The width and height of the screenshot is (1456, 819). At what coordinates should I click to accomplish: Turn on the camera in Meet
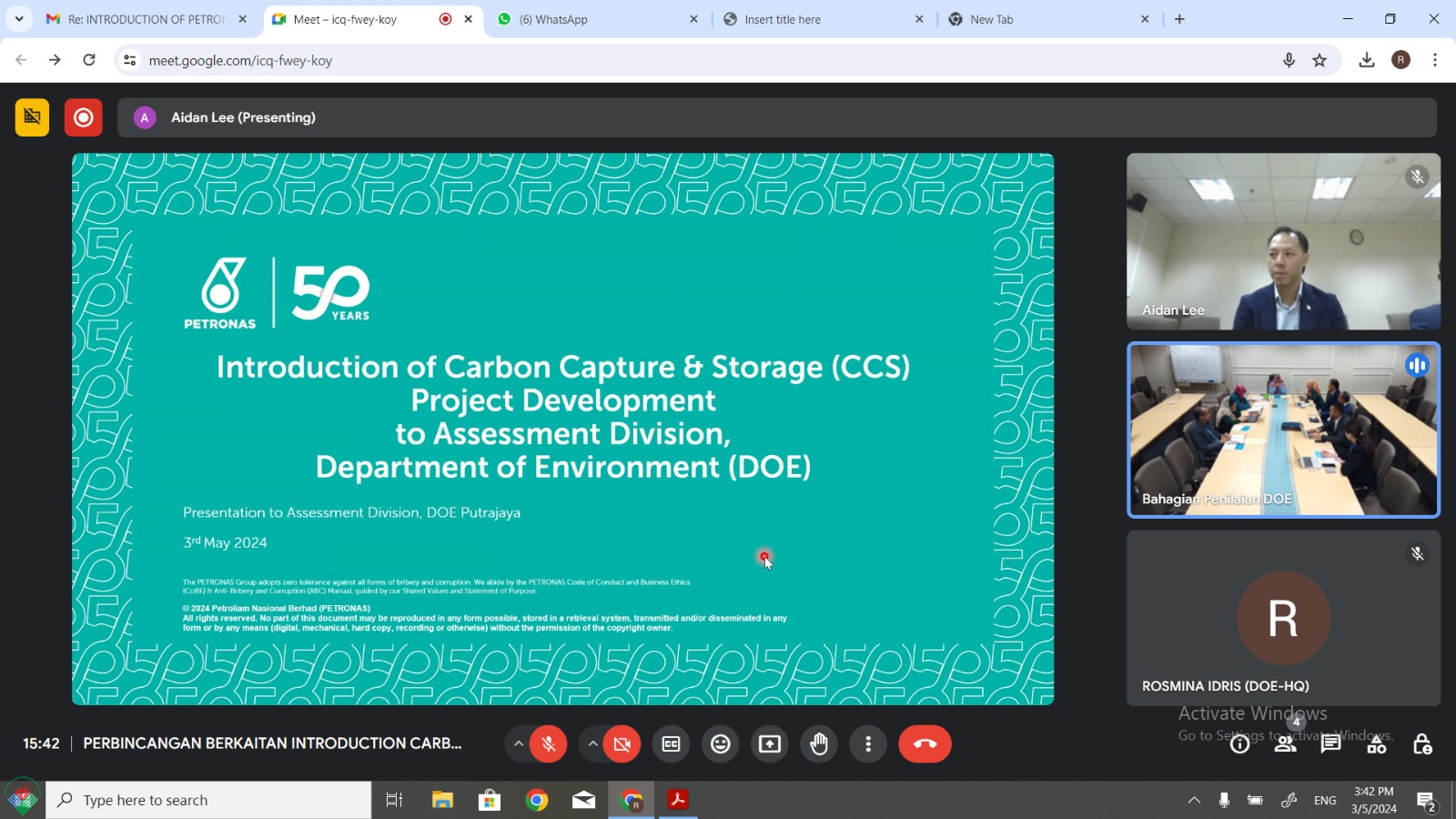pyautogui.click(x=622, y=744)
